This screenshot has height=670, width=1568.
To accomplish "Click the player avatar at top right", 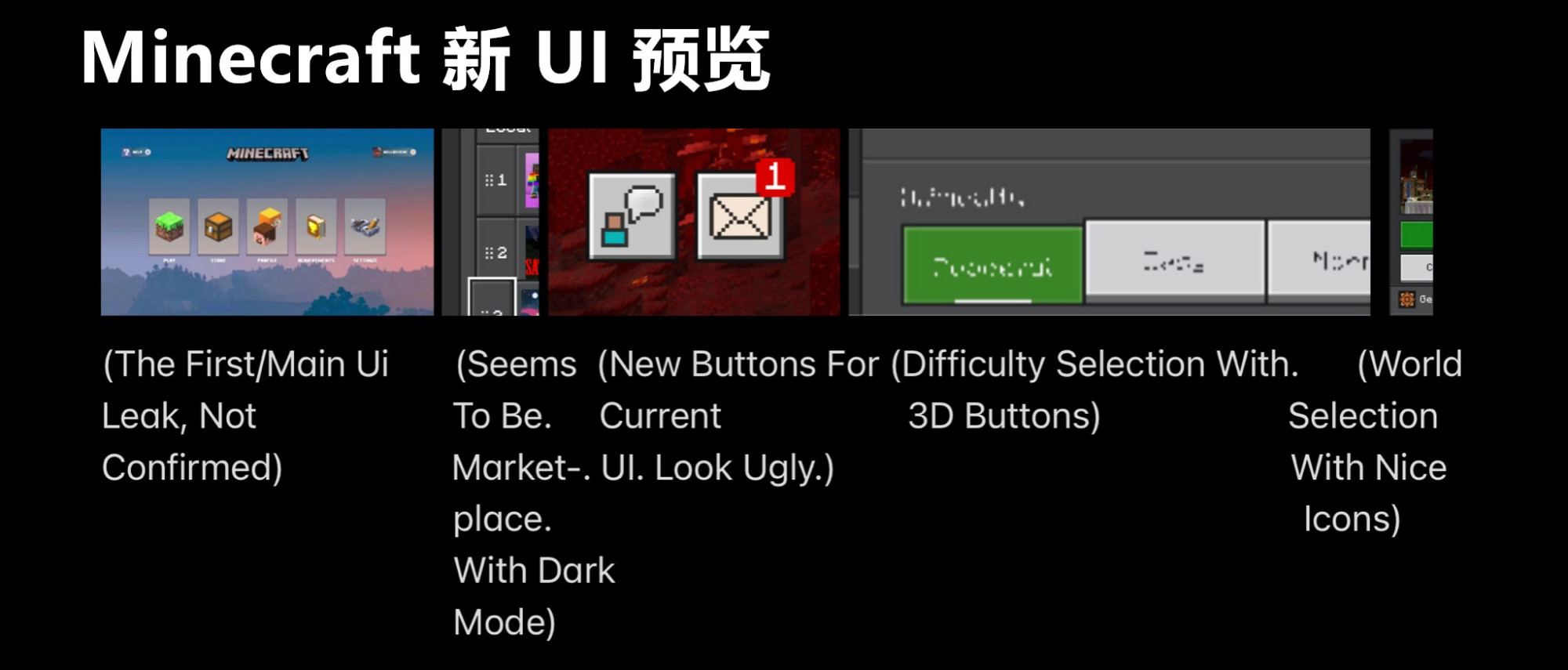I will click(x=377, y=152).
